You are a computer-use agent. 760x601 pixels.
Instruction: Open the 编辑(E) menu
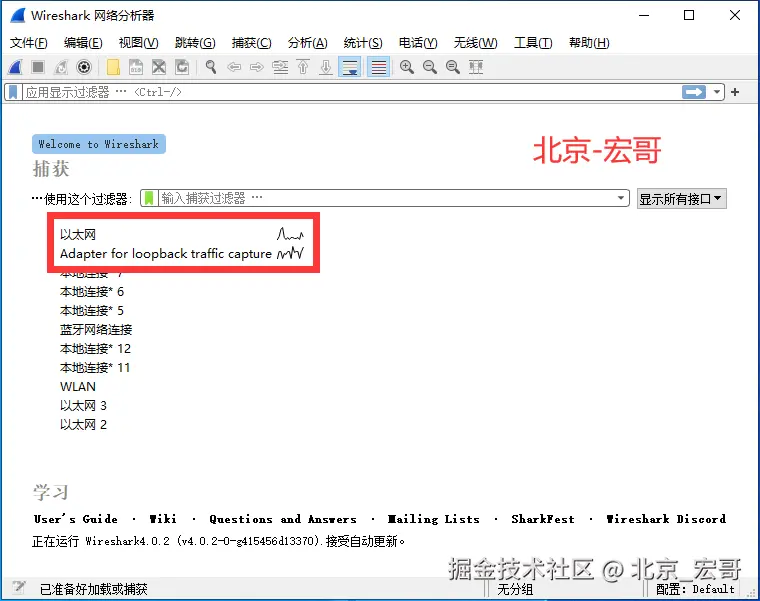(x=83, y=43)
